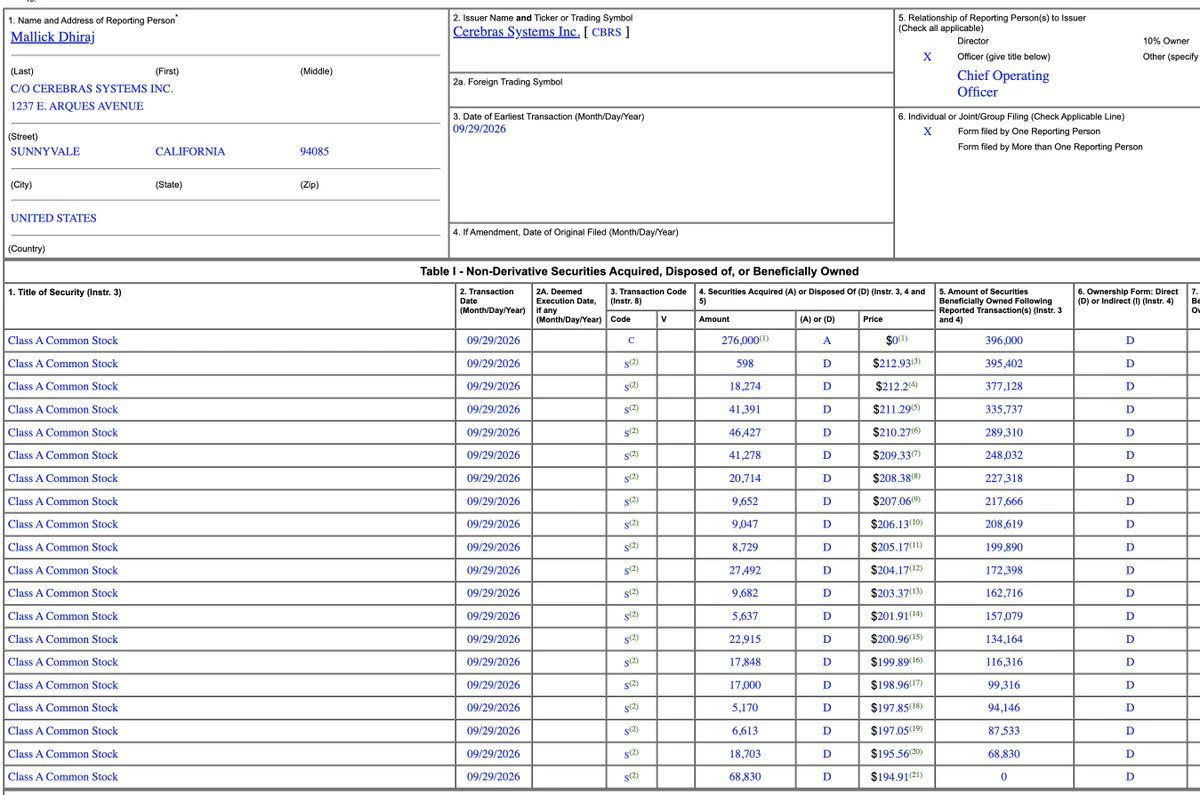This screenshot has height=795, width=1200.
Task: Click the owned balance '87,533'
Action: [1003, 731]
